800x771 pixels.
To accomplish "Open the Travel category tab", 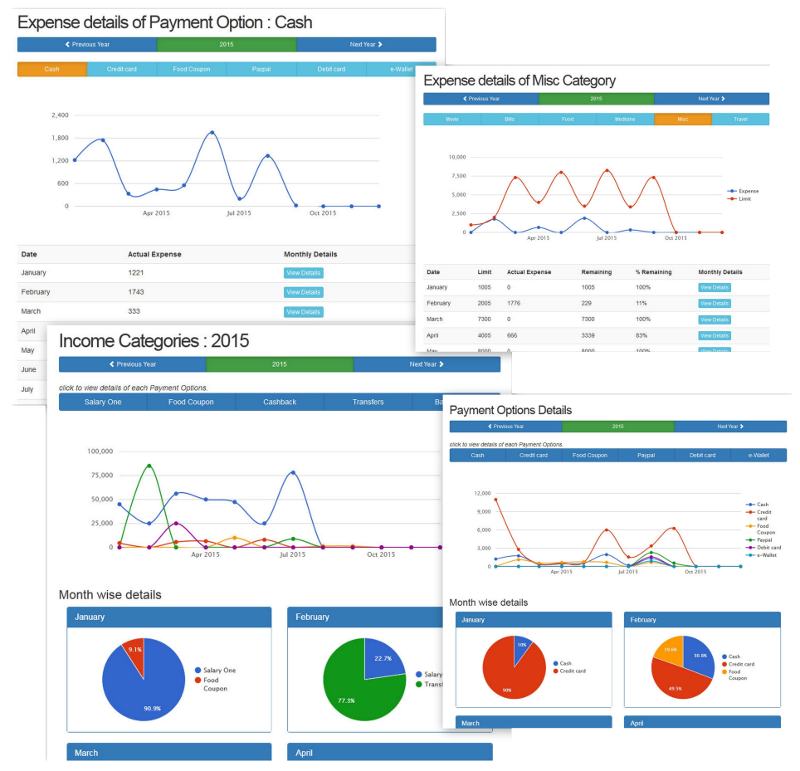I will click(741, 119).
